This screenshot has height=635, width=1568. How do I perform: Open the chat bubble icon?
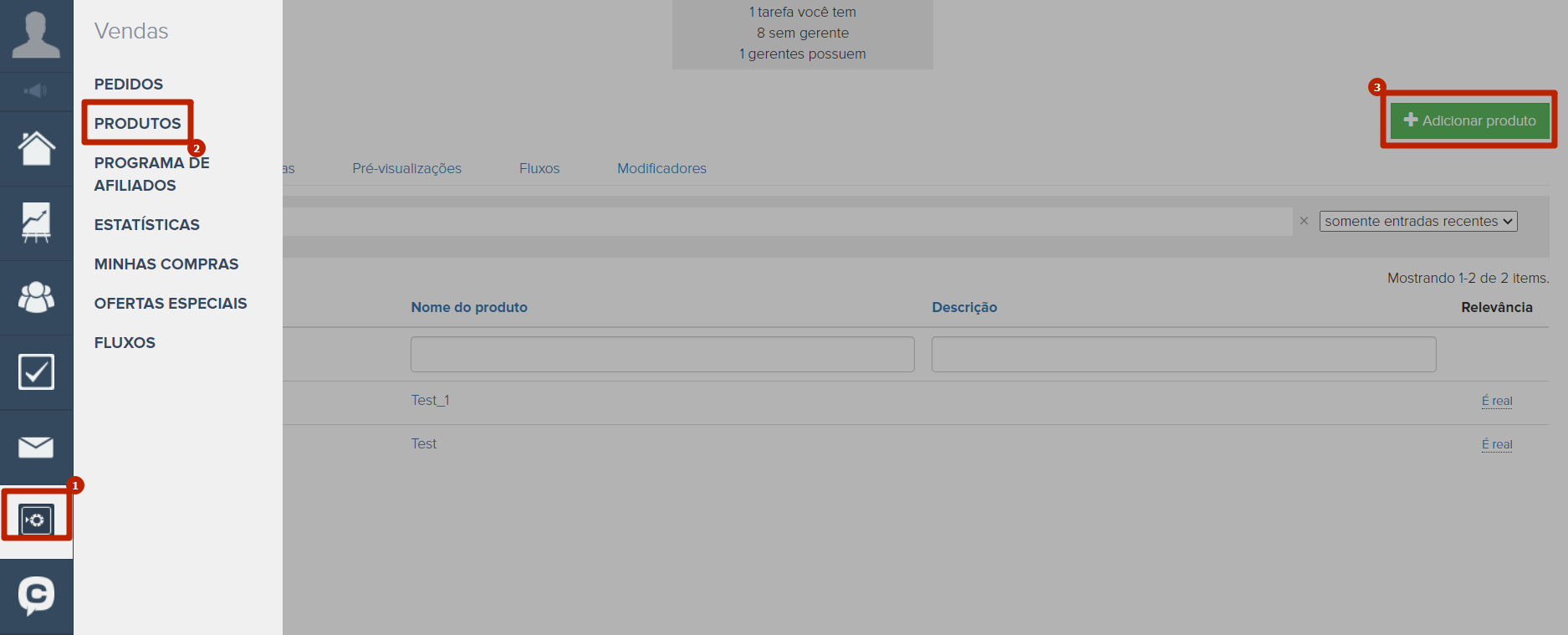click(x=36, y=596)
